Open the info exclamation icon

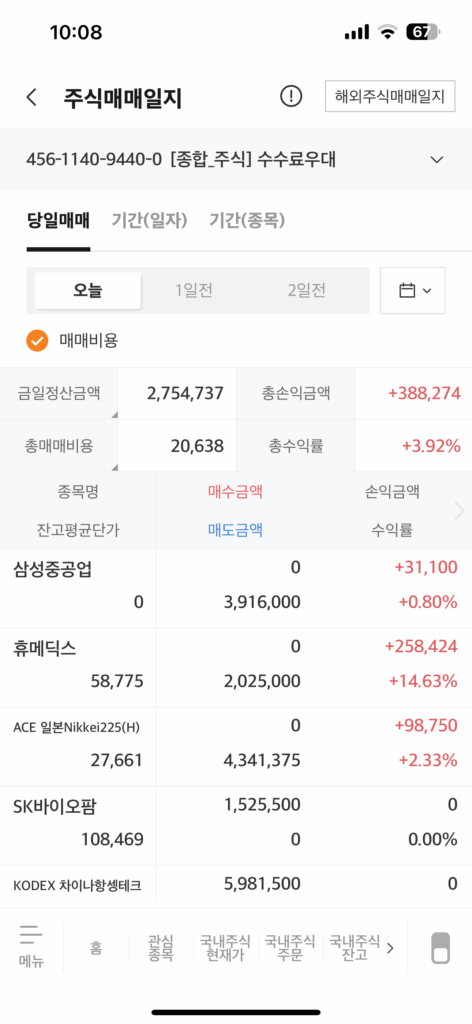point(291,97)
